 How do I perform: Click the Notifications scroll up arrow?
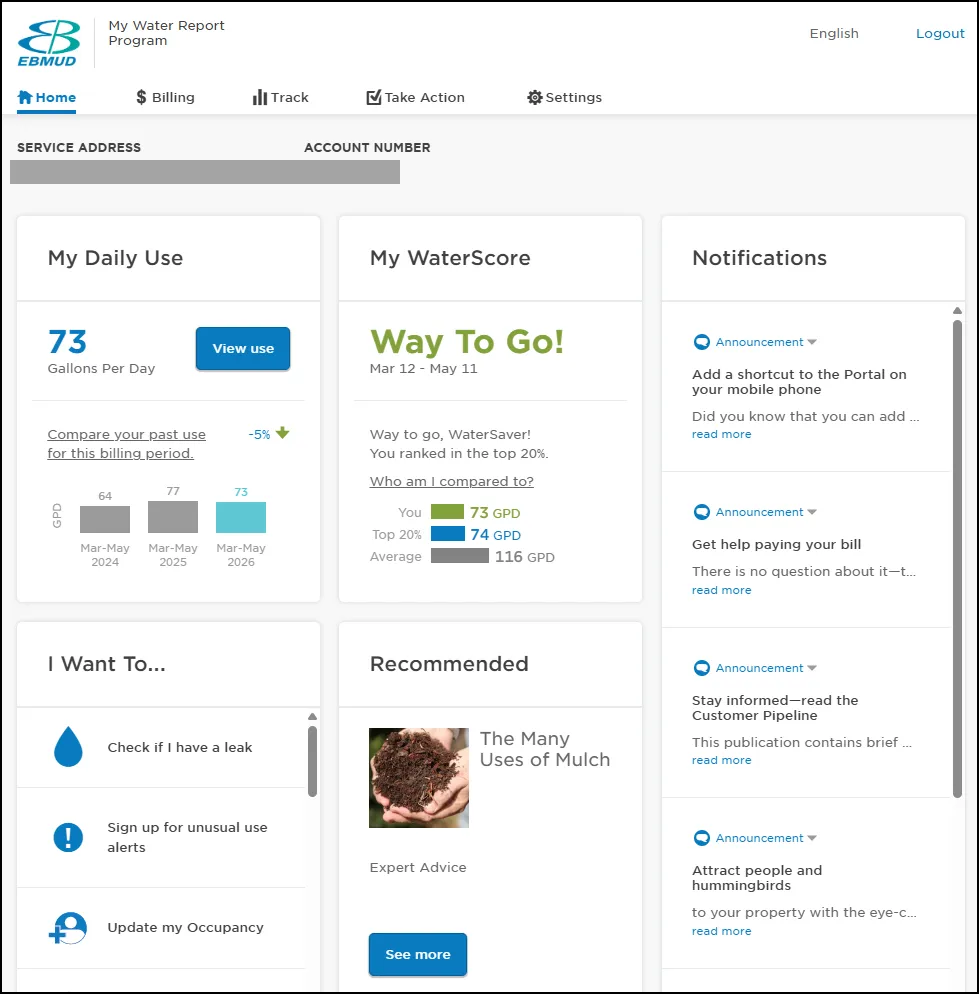click(x=957, y=311)
